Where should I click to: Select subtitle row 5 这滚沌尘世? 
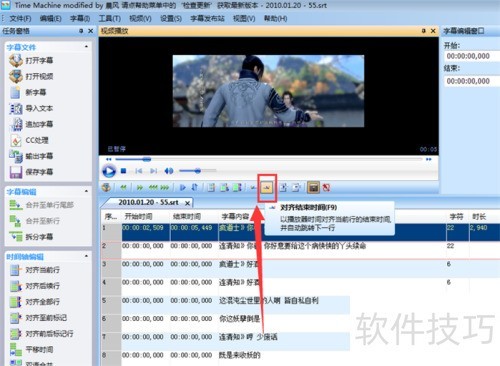pyautogui.click(x=269, y=301)
